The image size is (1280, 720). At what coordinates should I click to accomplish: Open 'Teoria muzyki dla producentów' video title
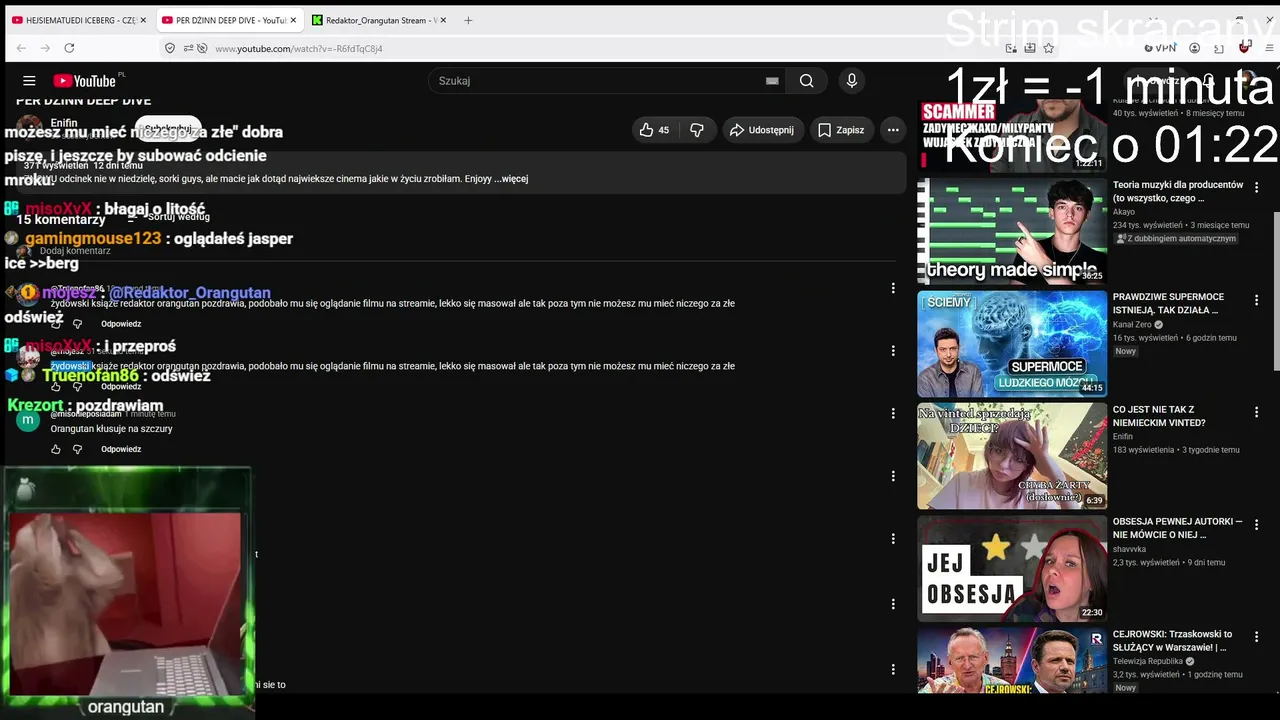tap(1178, 192)
